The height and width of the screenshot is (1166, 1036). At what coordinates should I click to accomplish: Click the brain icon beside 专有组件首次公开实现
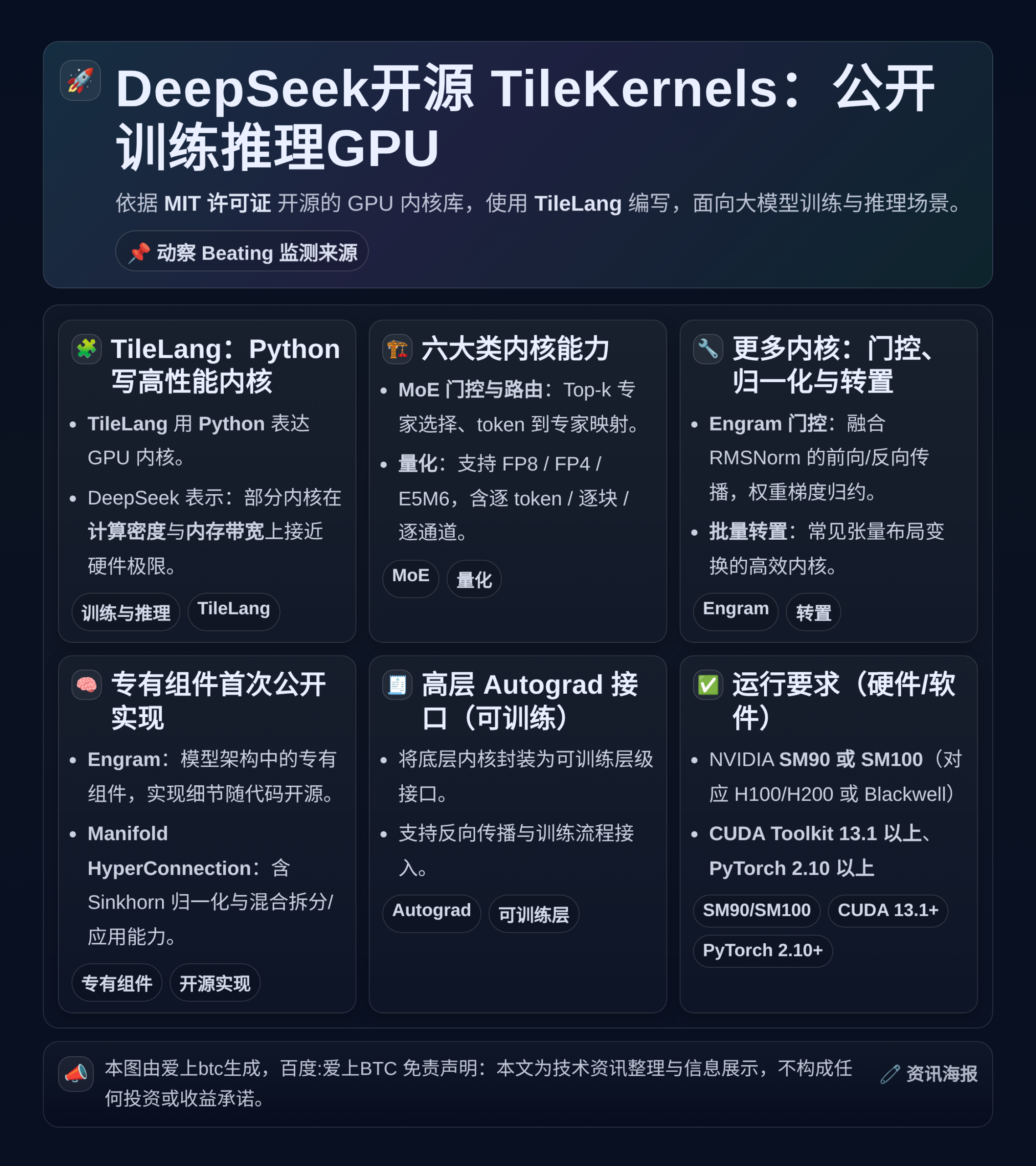(87, 685)
